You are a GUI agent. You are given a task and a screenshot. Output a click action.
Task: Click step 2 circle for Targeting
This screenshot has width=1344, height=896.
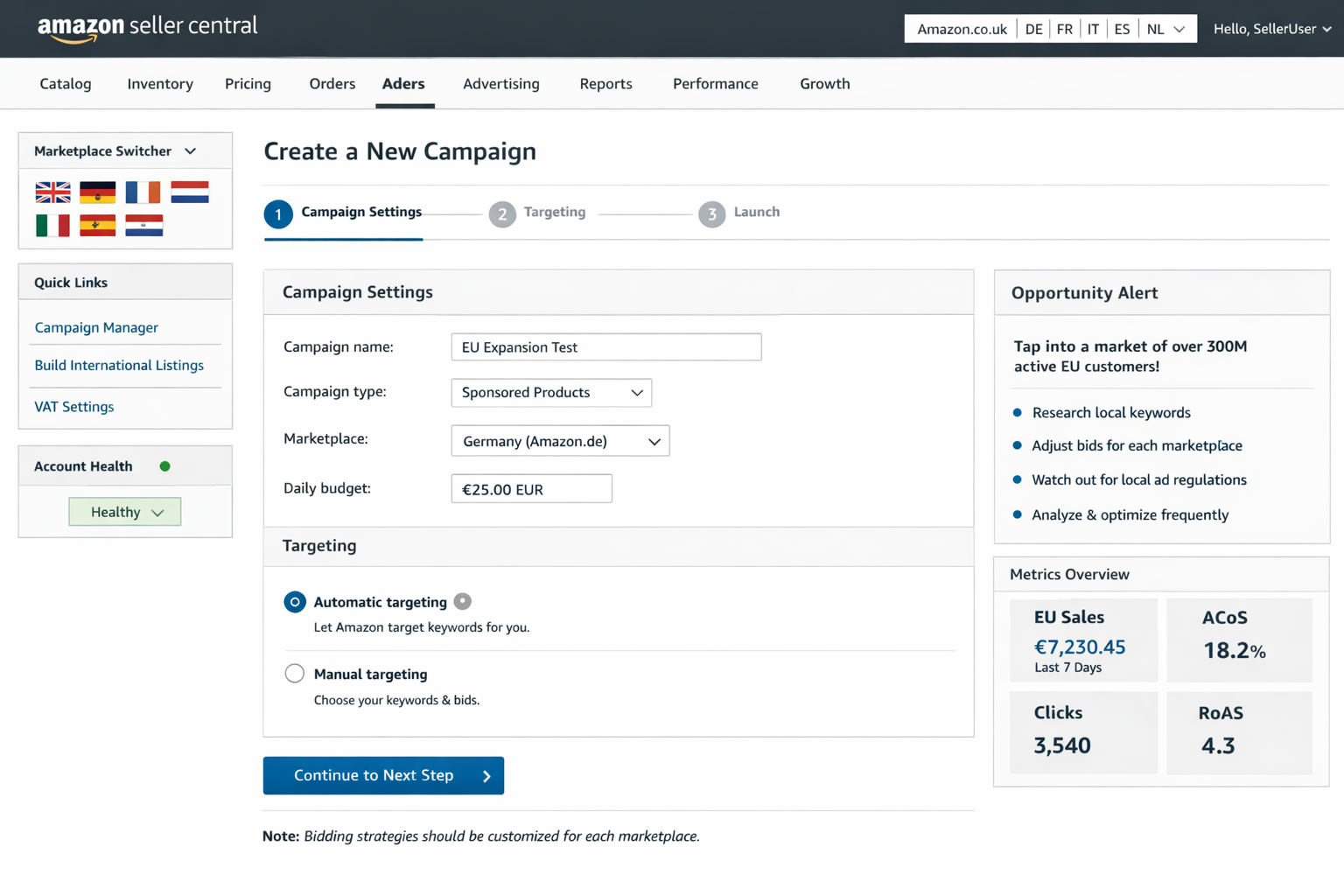pos(502,213)
